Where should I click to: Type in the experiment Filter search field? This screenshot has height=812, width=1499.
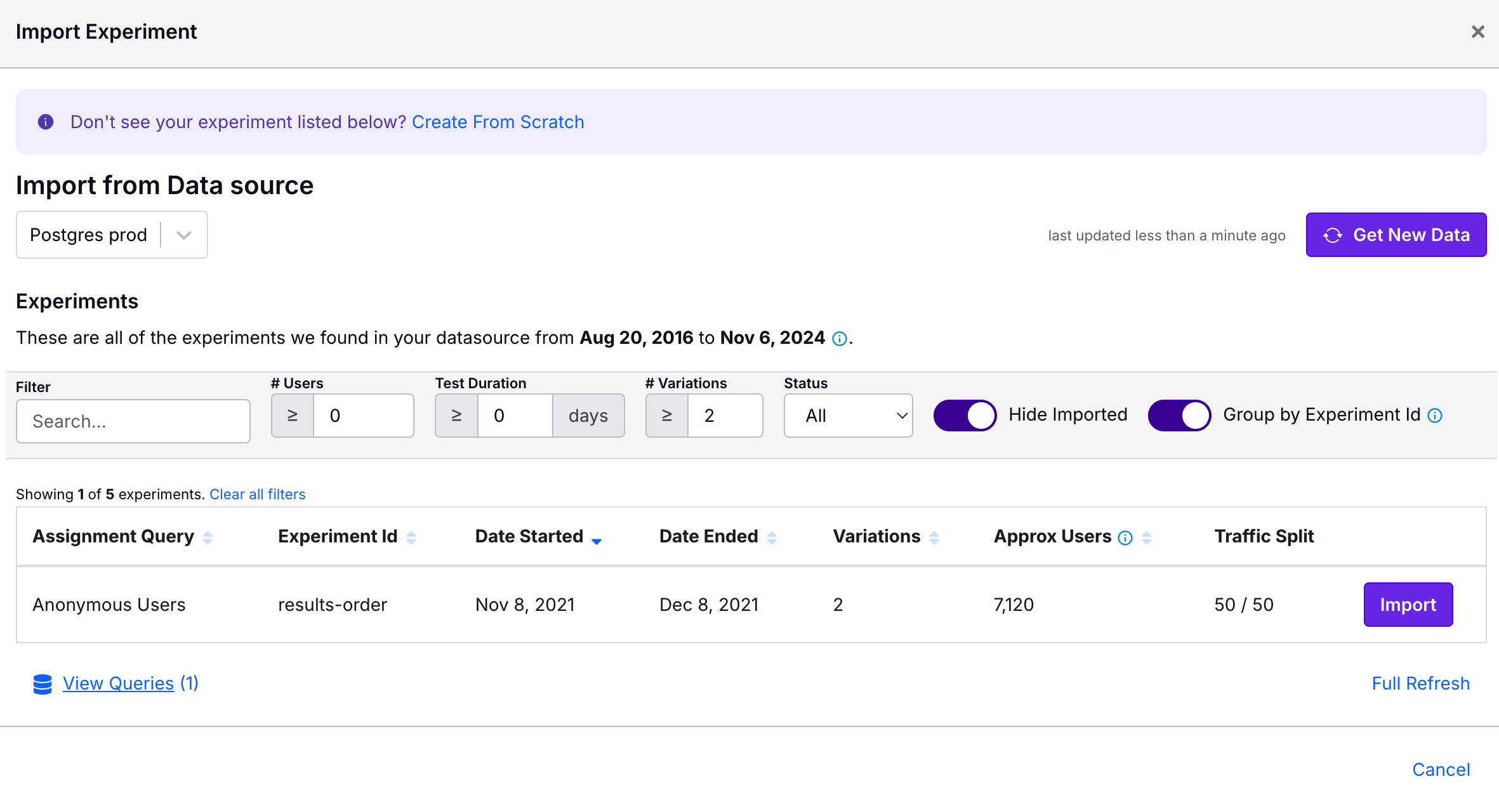click(133, 420)
